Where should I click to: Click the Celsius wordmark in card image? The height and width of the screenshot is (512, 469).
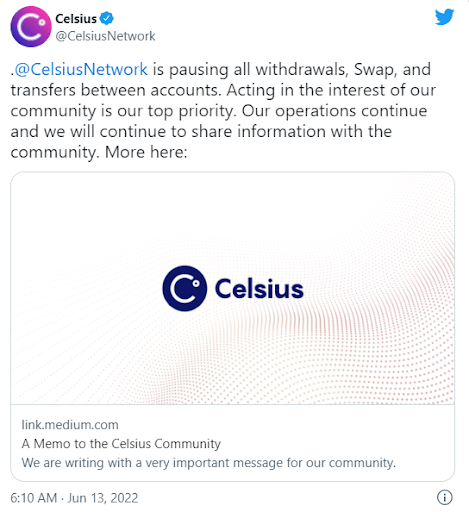259,289
